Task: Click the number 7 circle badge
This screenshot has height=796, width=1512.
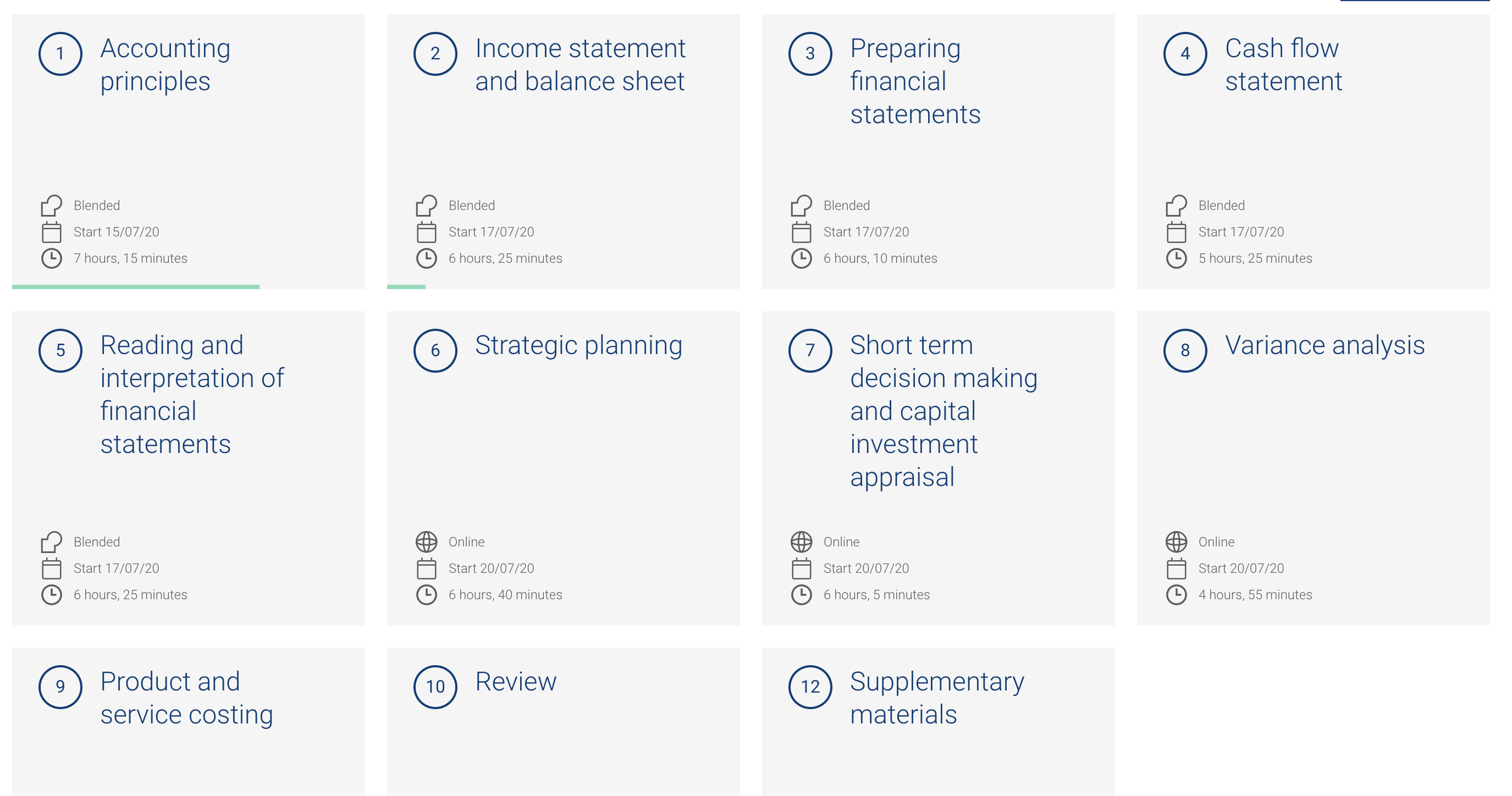Action: pyautogui.click(x=810, y=351)
